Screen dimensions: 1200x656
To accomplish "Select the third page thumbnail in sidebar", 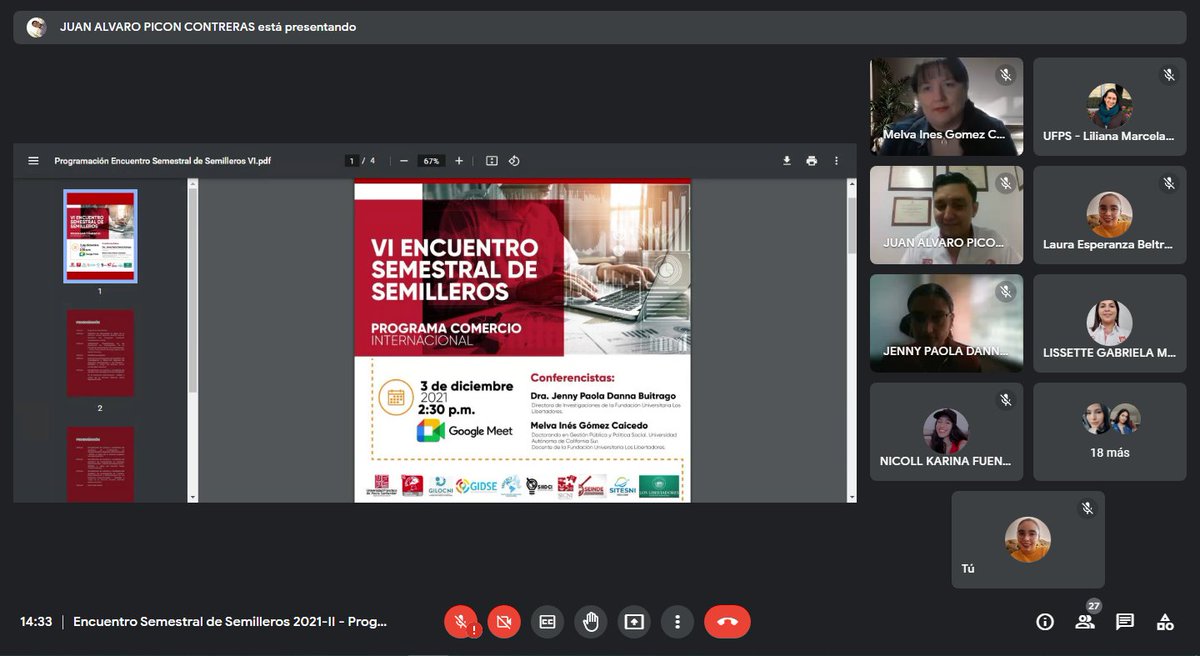I will (100, 465).
